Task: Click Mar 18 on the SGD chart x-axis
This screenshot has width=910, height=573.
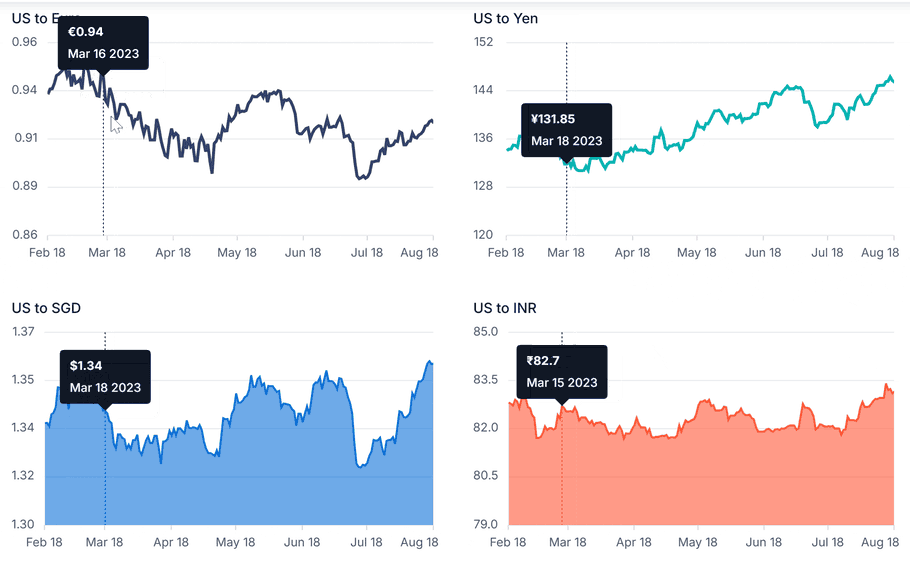Action: (x=106, y=542)
